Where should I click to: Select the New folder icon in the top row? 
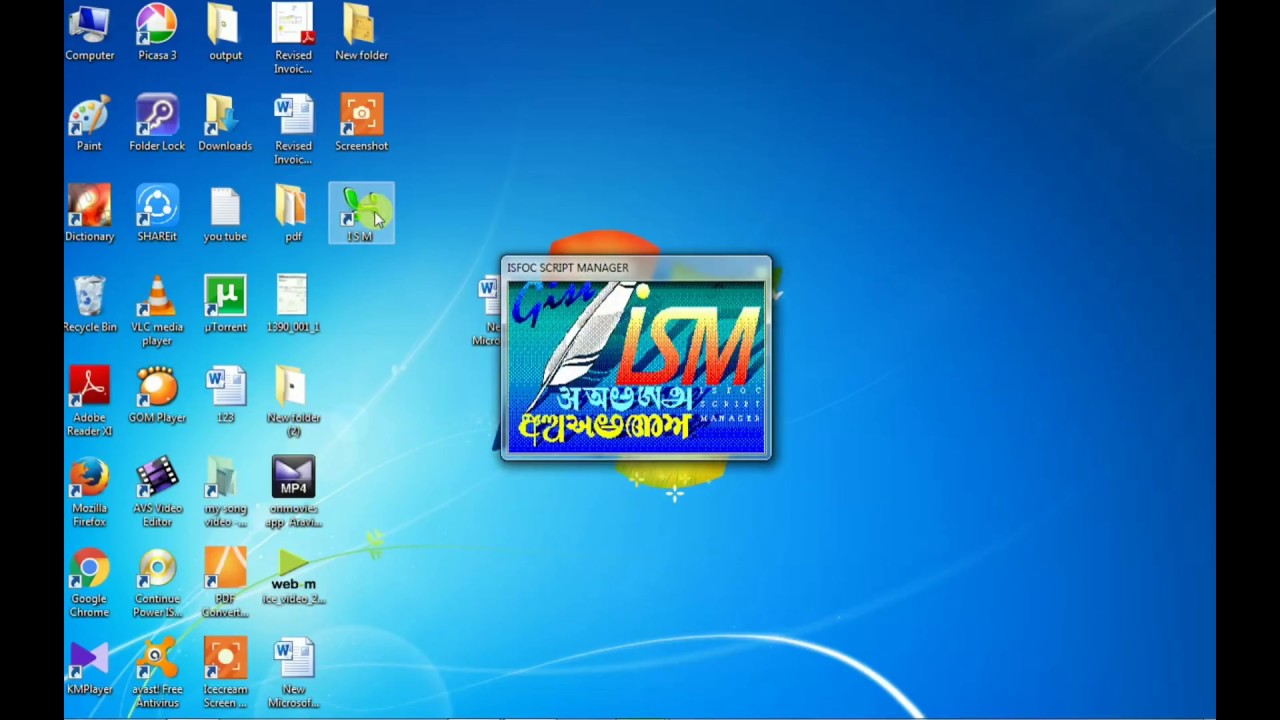361,33
